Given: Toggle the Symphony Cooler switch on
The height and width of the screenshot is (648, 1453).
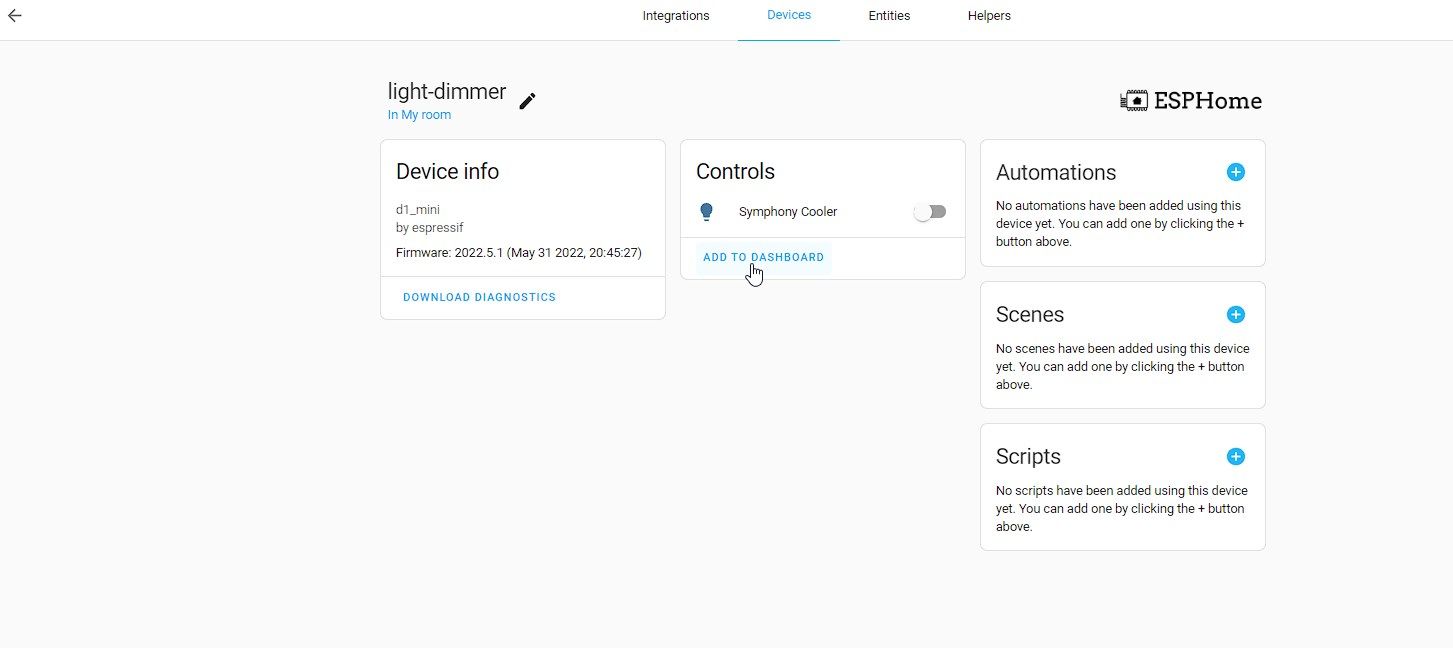Looking at the screenshot, I should 929,211.
